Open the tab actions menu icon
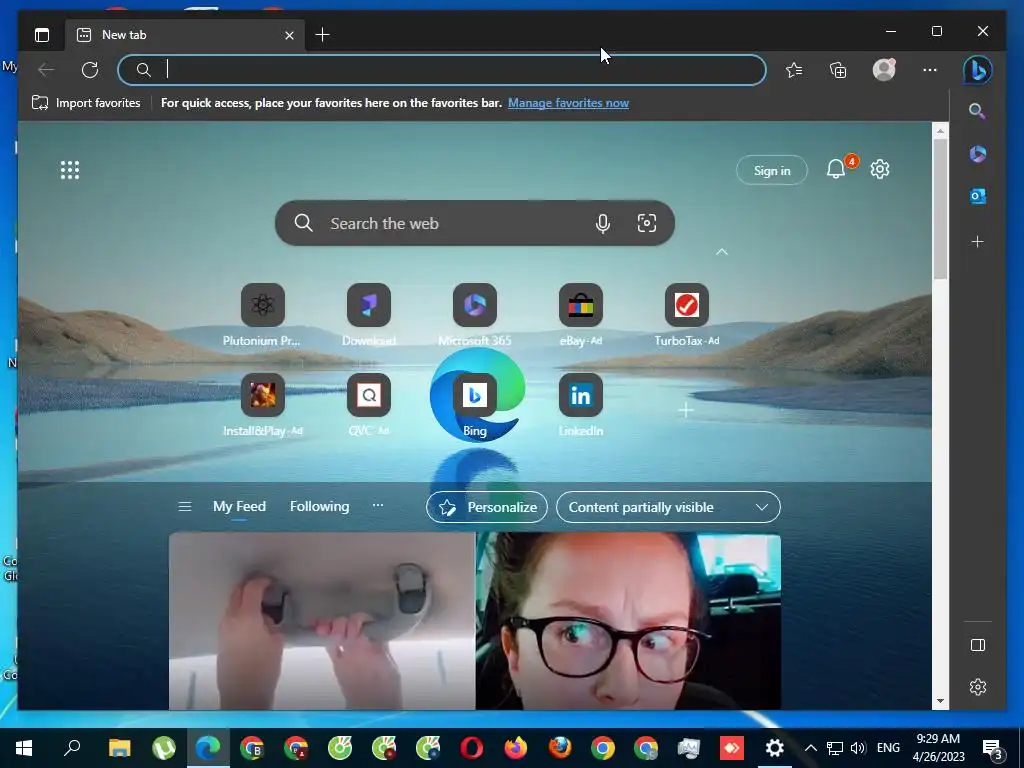Screen dimensions: 1024x768 [42, 35]
